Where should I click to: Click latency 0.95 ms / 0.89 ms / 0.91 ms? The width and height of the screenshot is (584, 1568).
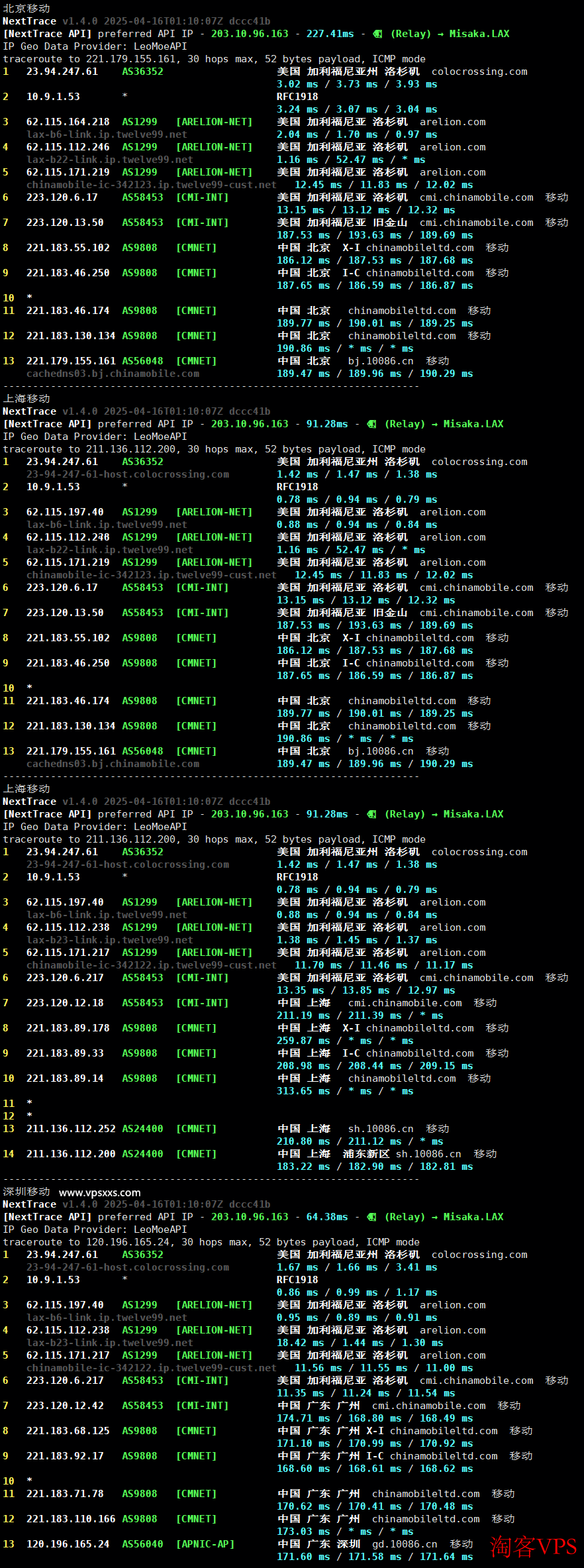tap(357, 1318)
